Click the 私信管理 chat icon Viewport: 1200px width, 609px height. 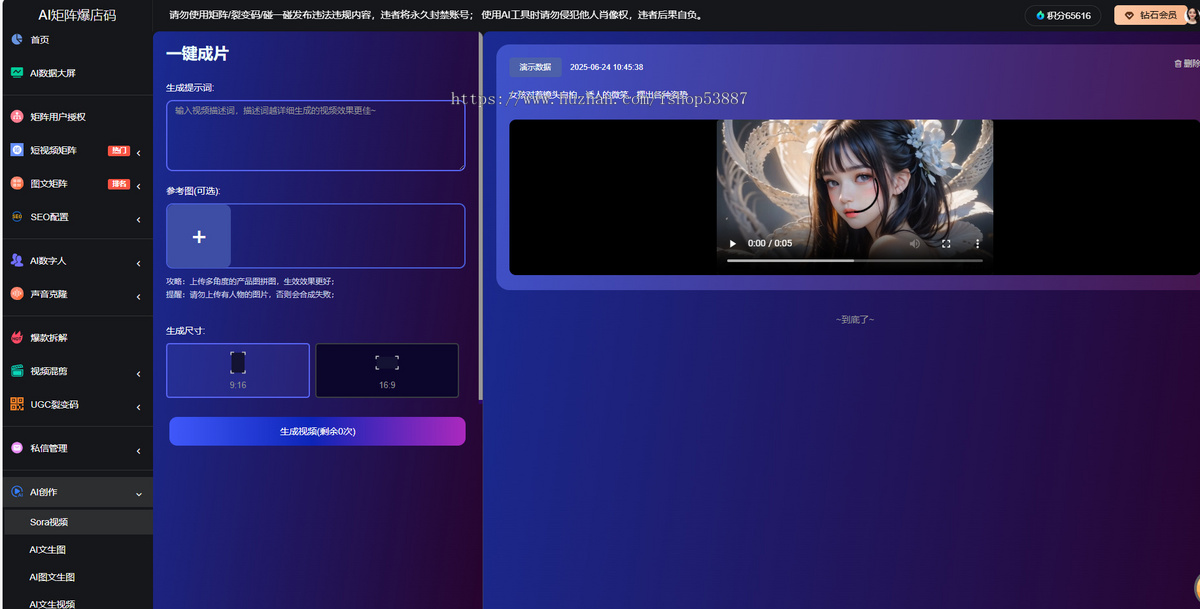tap(17, 448)
